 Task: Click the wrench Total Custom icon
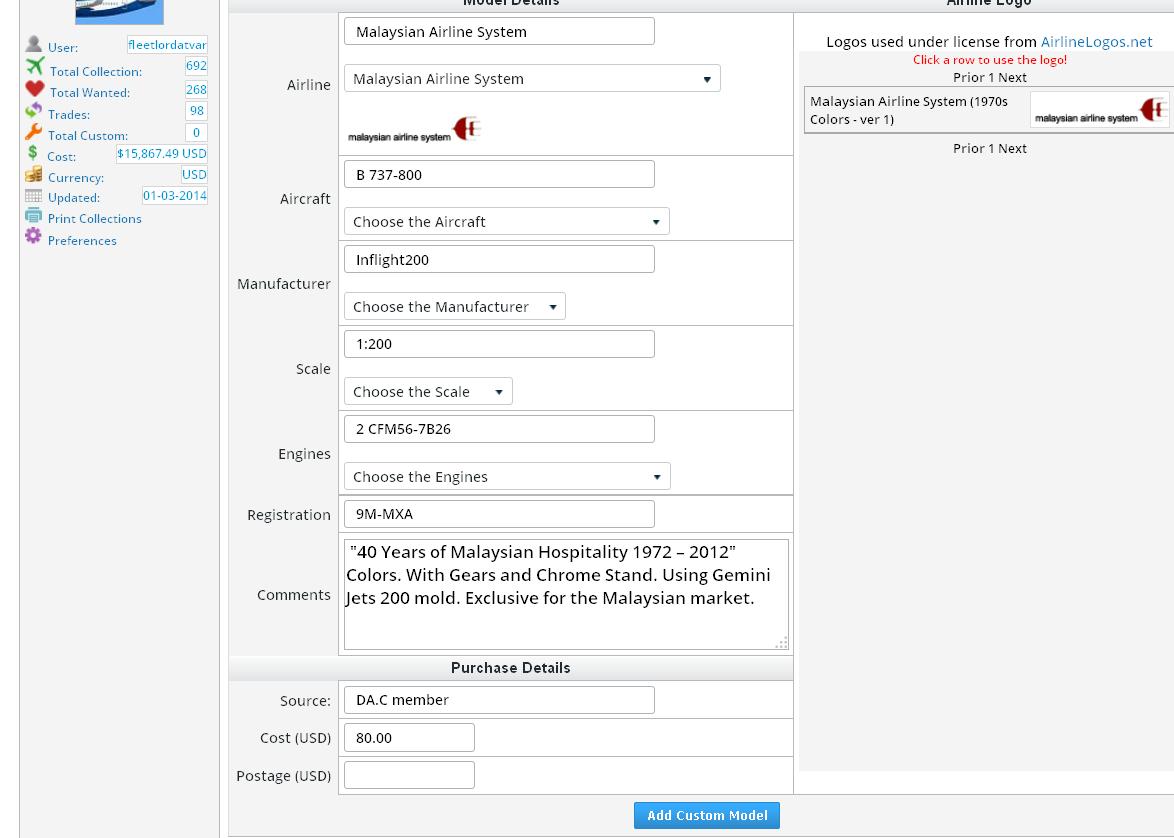click(33, 132)
